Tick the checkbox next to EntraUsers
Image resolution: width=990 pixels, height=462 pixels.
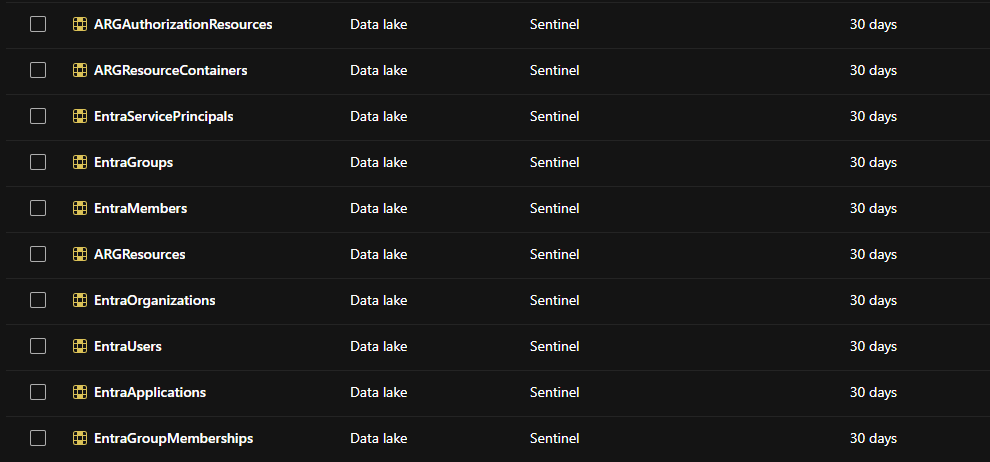tap(38, 346)
